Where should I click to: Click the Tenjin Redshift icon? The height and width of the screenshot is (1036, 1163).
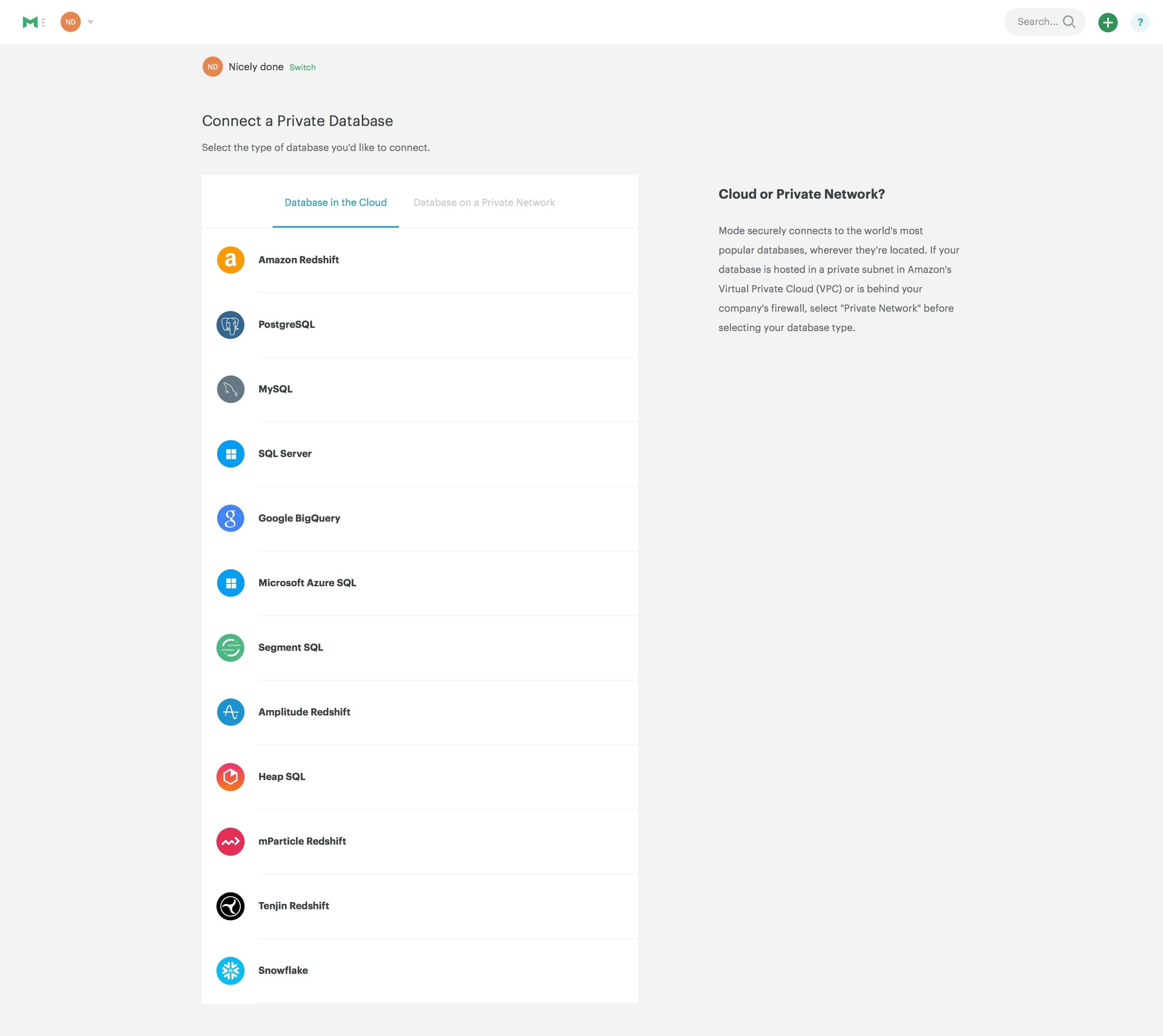[231, 906]
